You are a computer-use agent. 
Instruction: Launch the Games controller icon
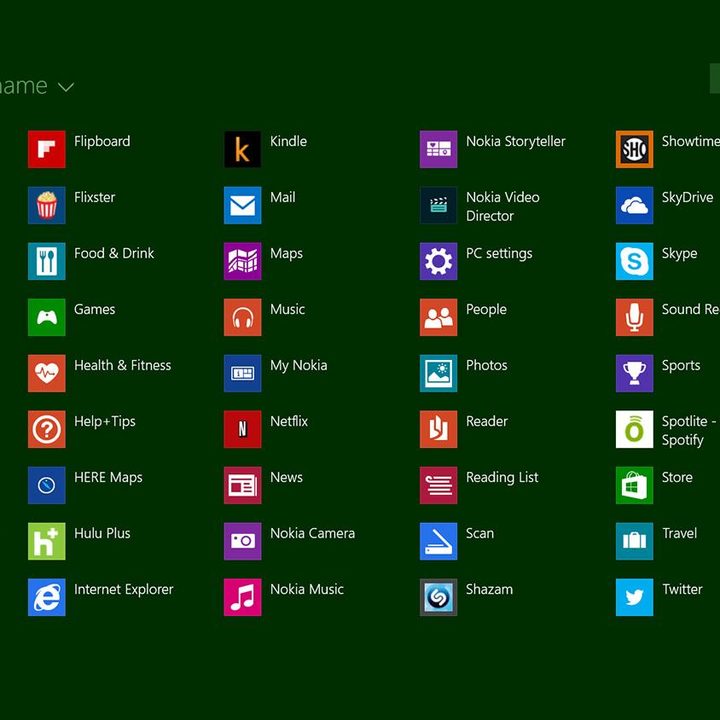pyautogui.click(x=46, y=317)
